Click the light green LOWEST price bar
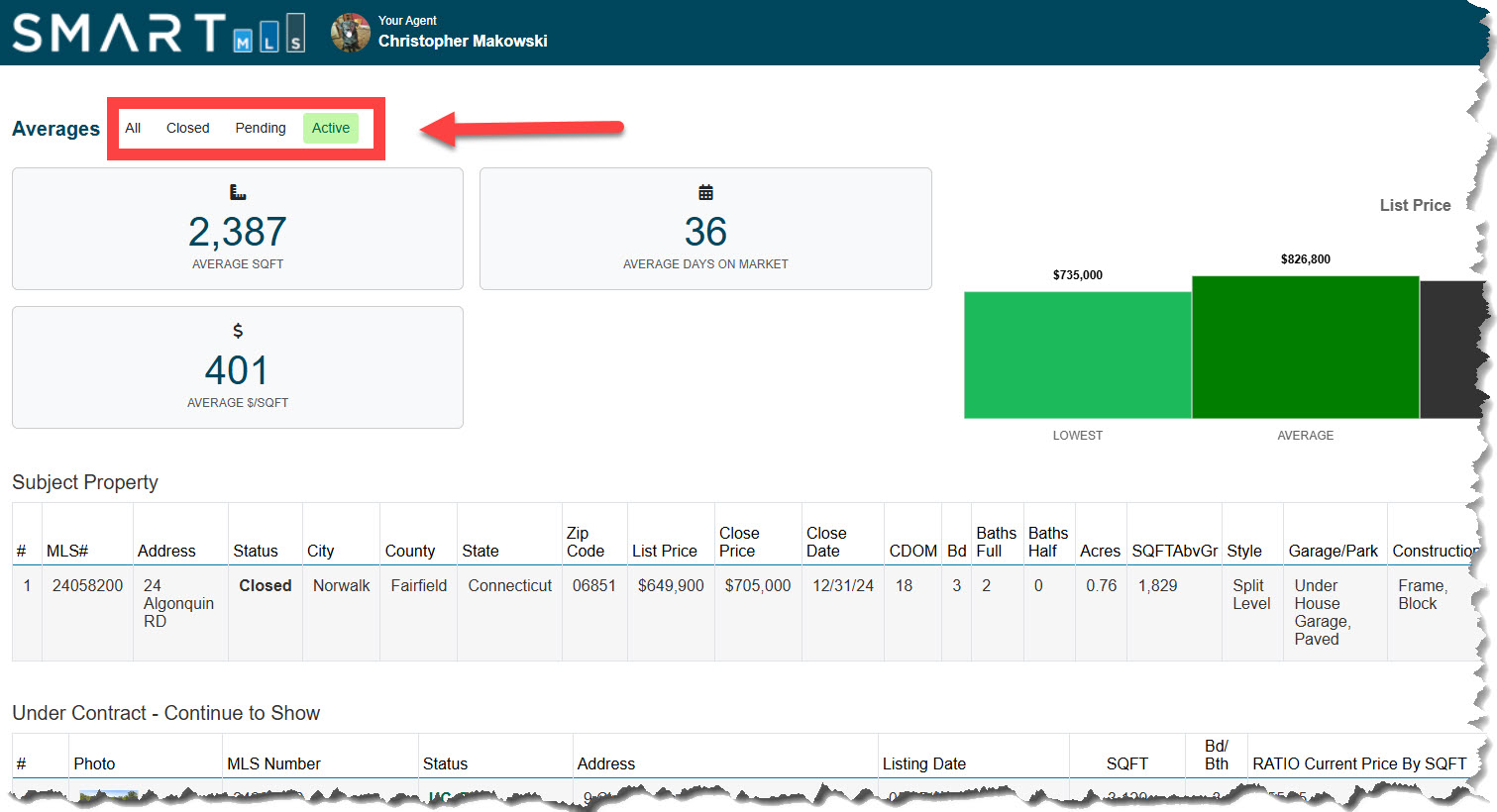The image size is (1497, 812). pos(1078,355)
